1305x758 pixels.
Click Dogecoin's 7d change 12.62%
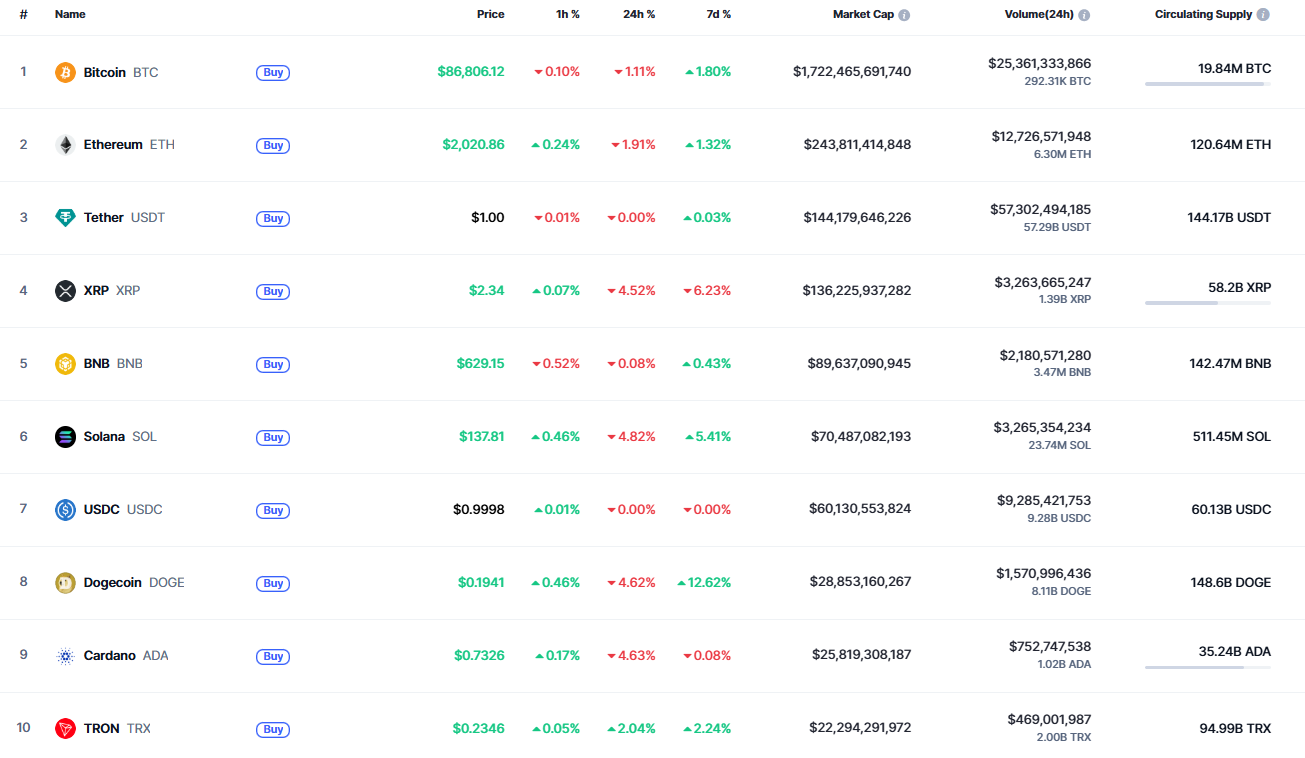pyautogui.click(x=705, y=583)
